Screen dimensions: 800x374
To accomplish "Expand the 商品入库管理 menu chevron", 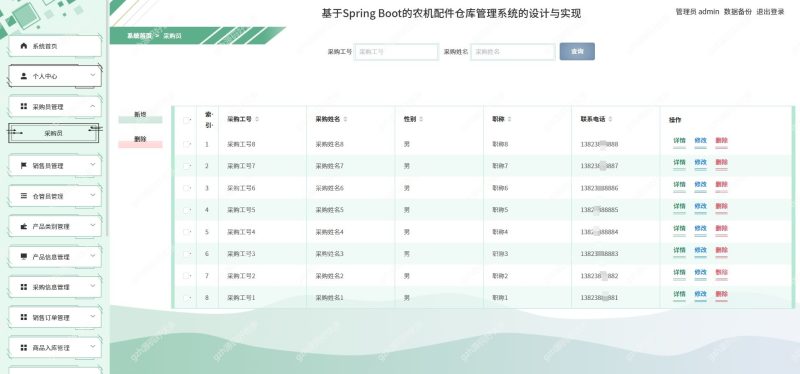I will [93, 346].
